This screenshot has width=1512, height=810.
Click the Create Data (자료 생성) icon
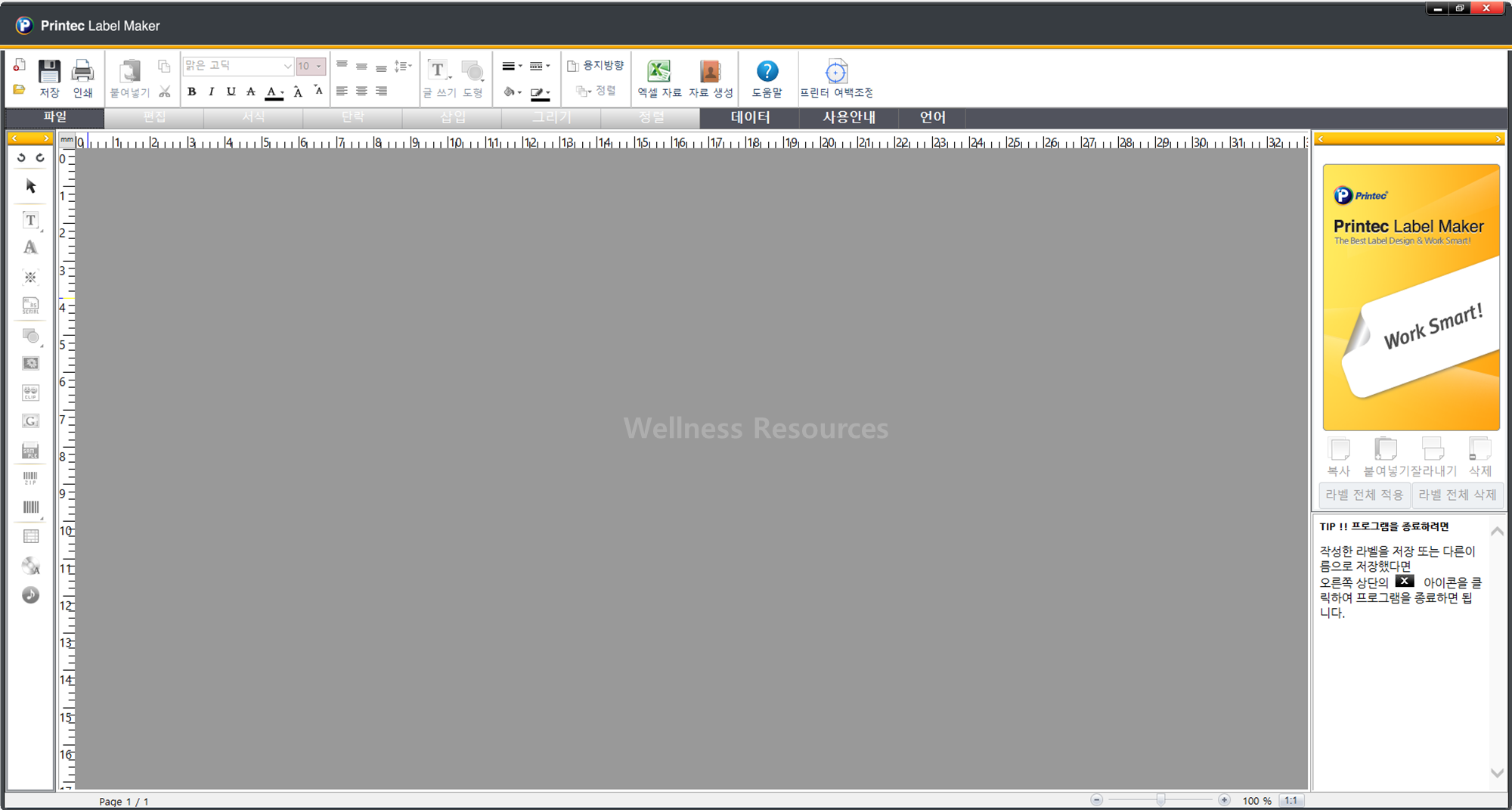coord(711,71)
